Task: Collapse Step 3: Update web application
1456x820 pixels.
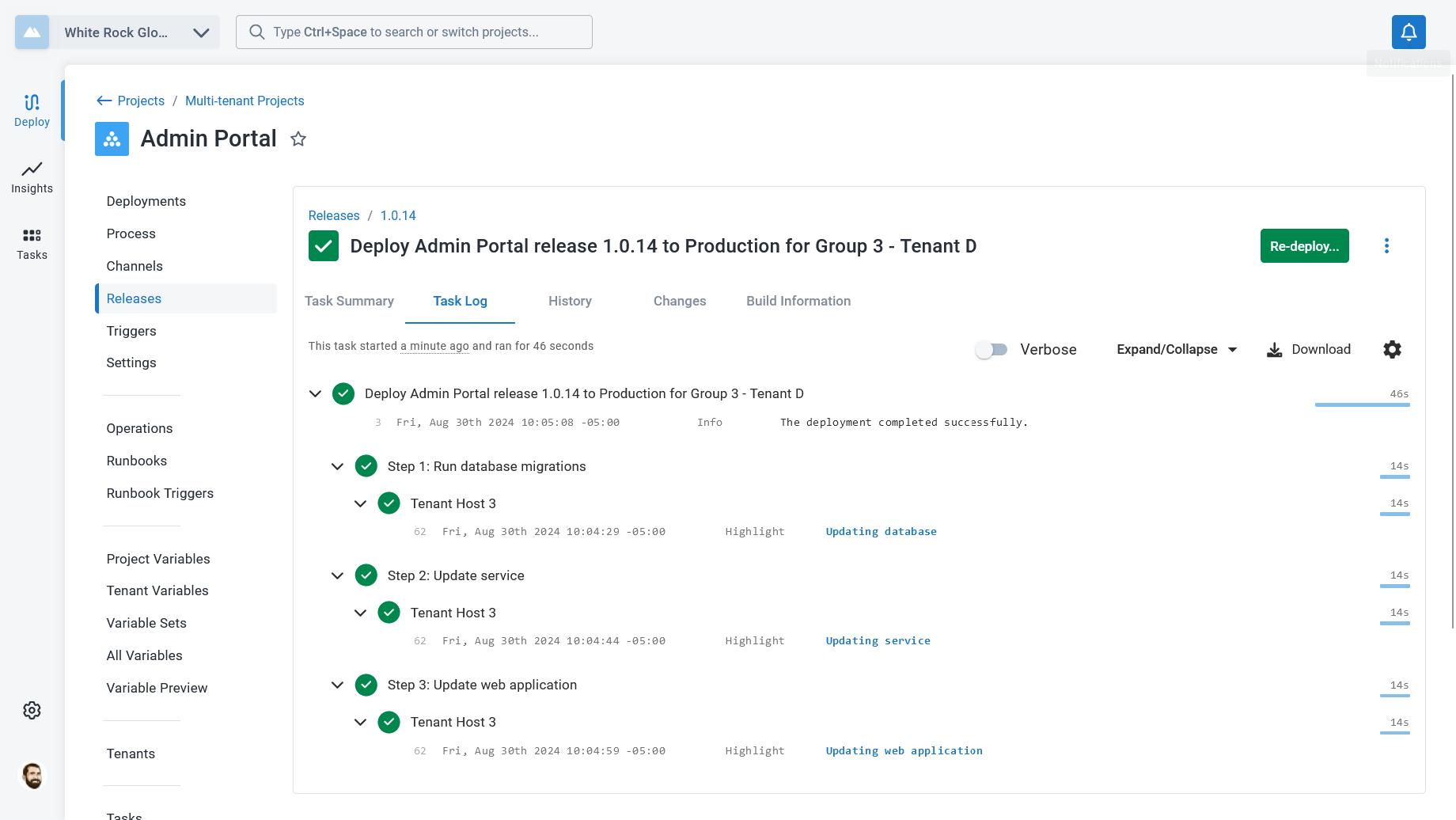Action: [337, 685]
